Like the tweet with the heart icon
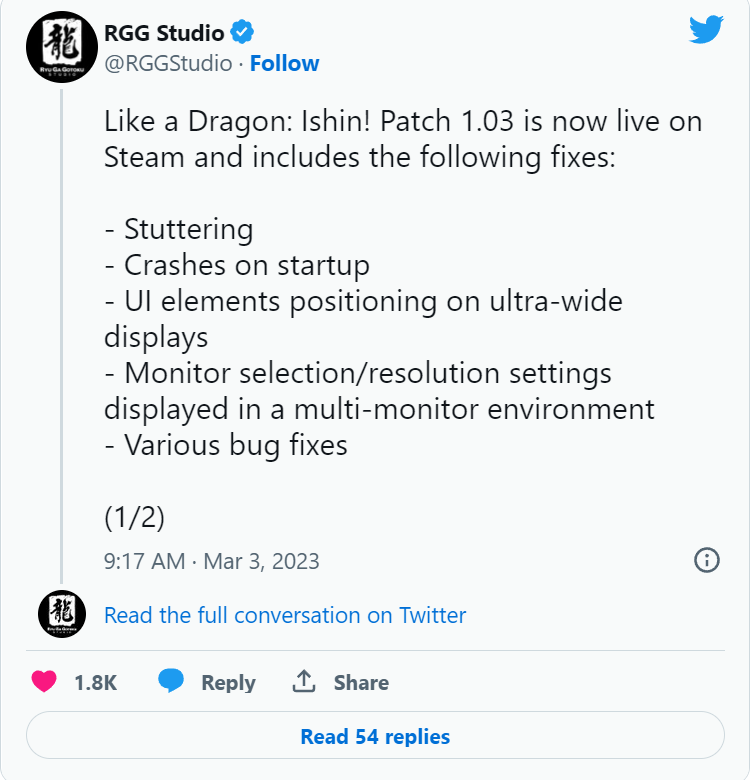This screenshot has width=754, height=780. [44, 682]
